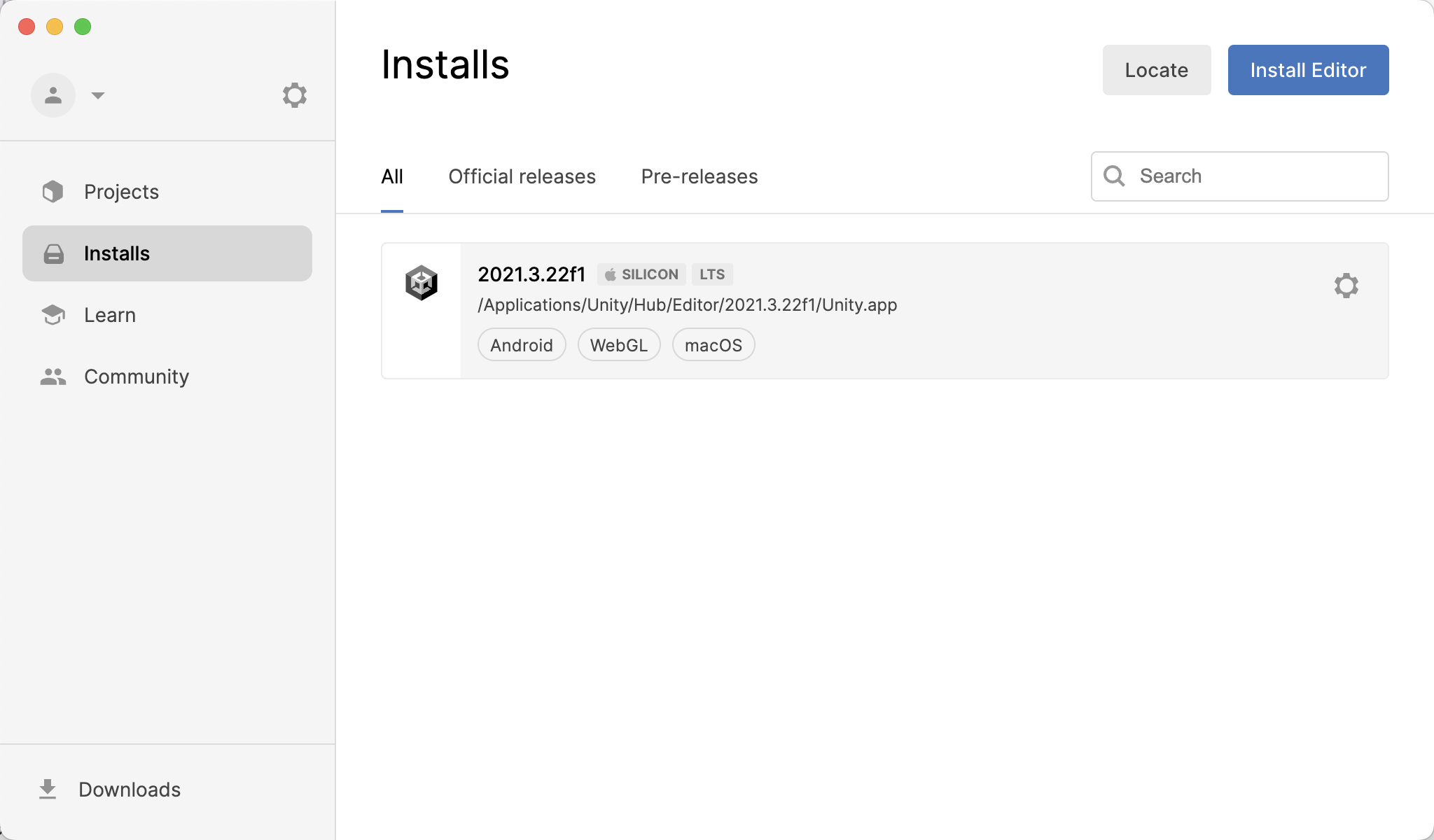
Task: Click the Locate button
Action: pos(1157,70)
